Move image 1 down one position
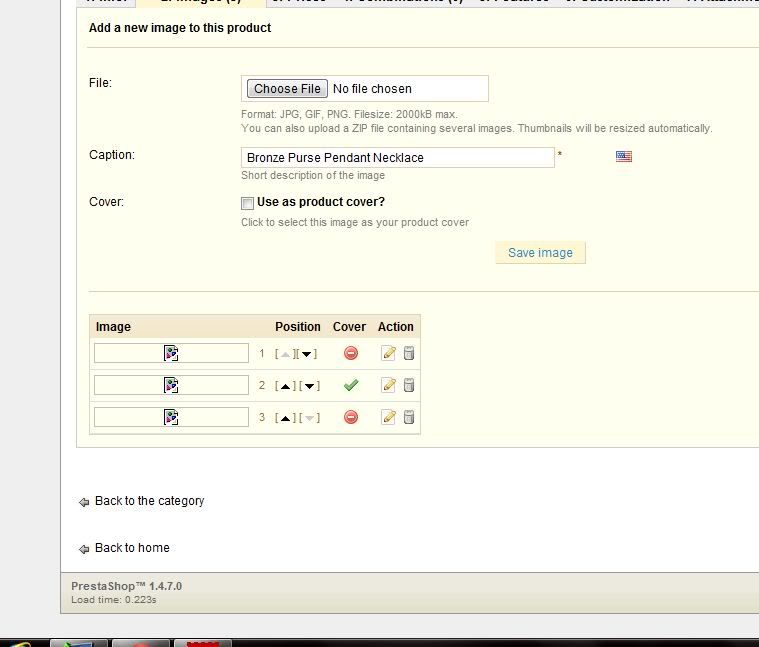Image resolution: width=759 pixels, height=647 pixels. [309, 354]
